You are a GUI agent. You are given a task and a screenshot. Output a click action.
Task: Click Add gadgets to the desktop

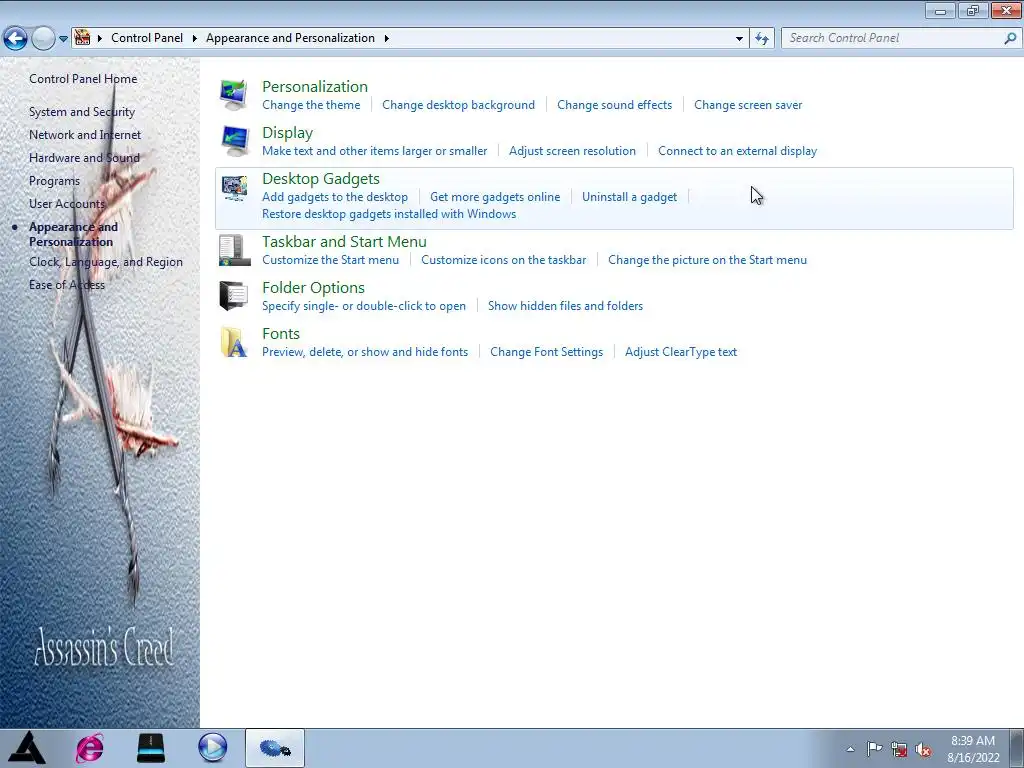click(335, 197)
